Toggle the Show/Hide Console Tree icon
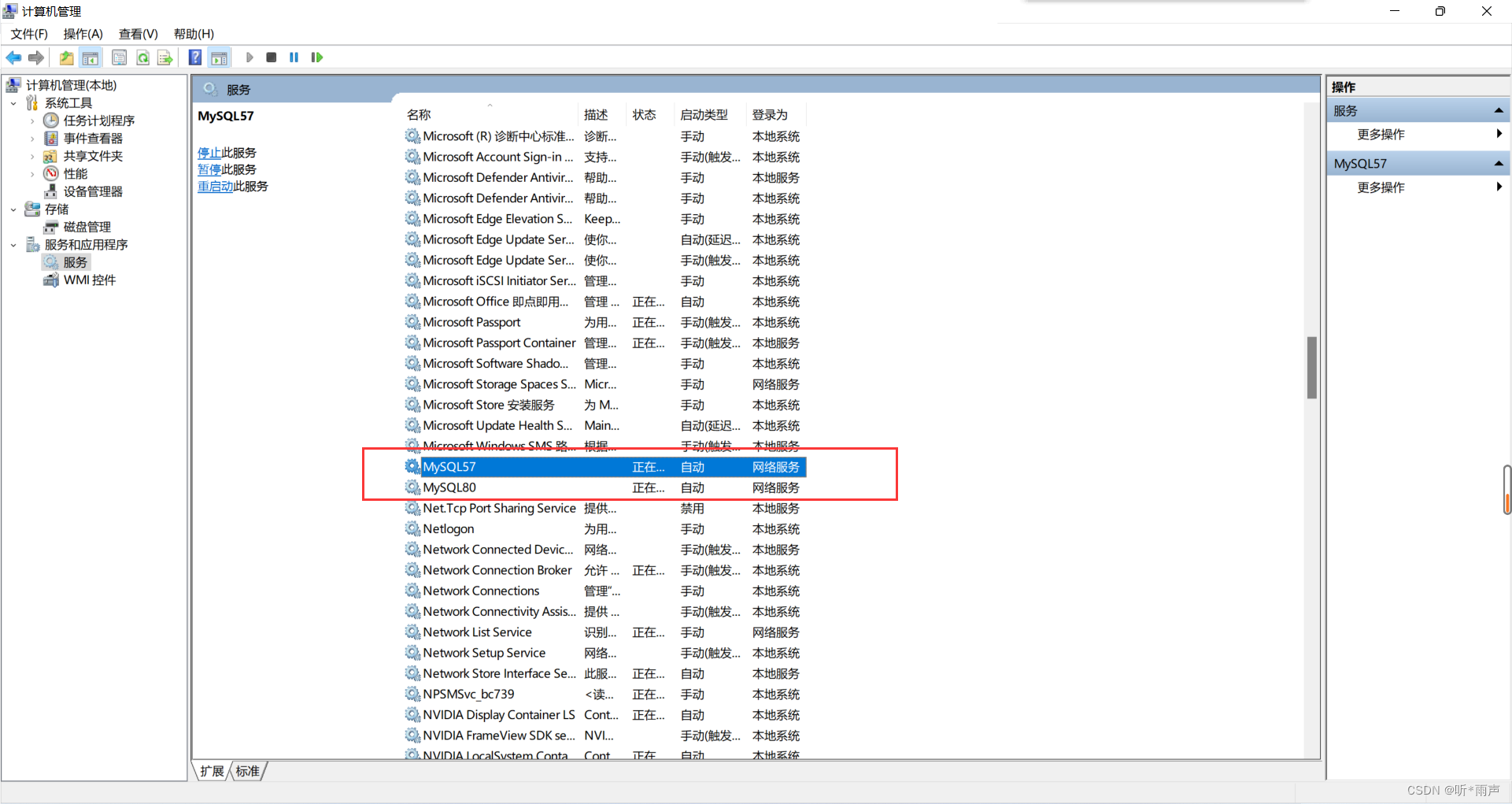1512x804 pixels. click(x=91, y=57)
